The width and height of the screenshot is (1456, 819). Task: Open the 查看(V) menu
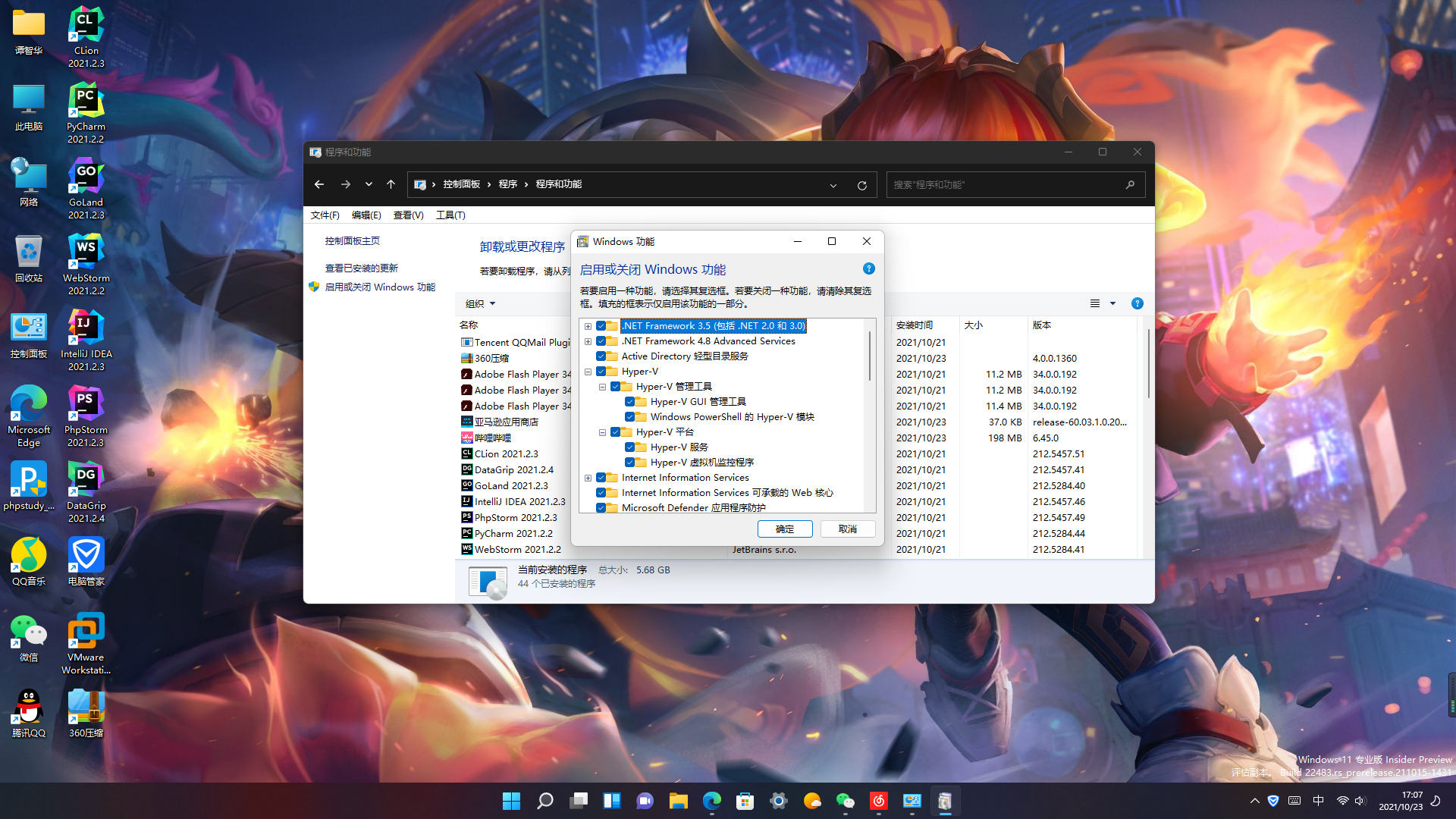tap(408, 215)
